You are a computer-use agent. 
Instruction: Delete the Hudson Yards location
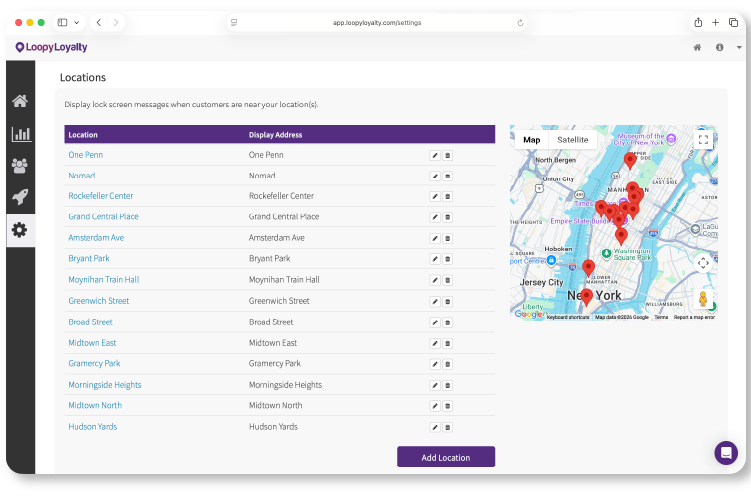(x=447, y=427)
